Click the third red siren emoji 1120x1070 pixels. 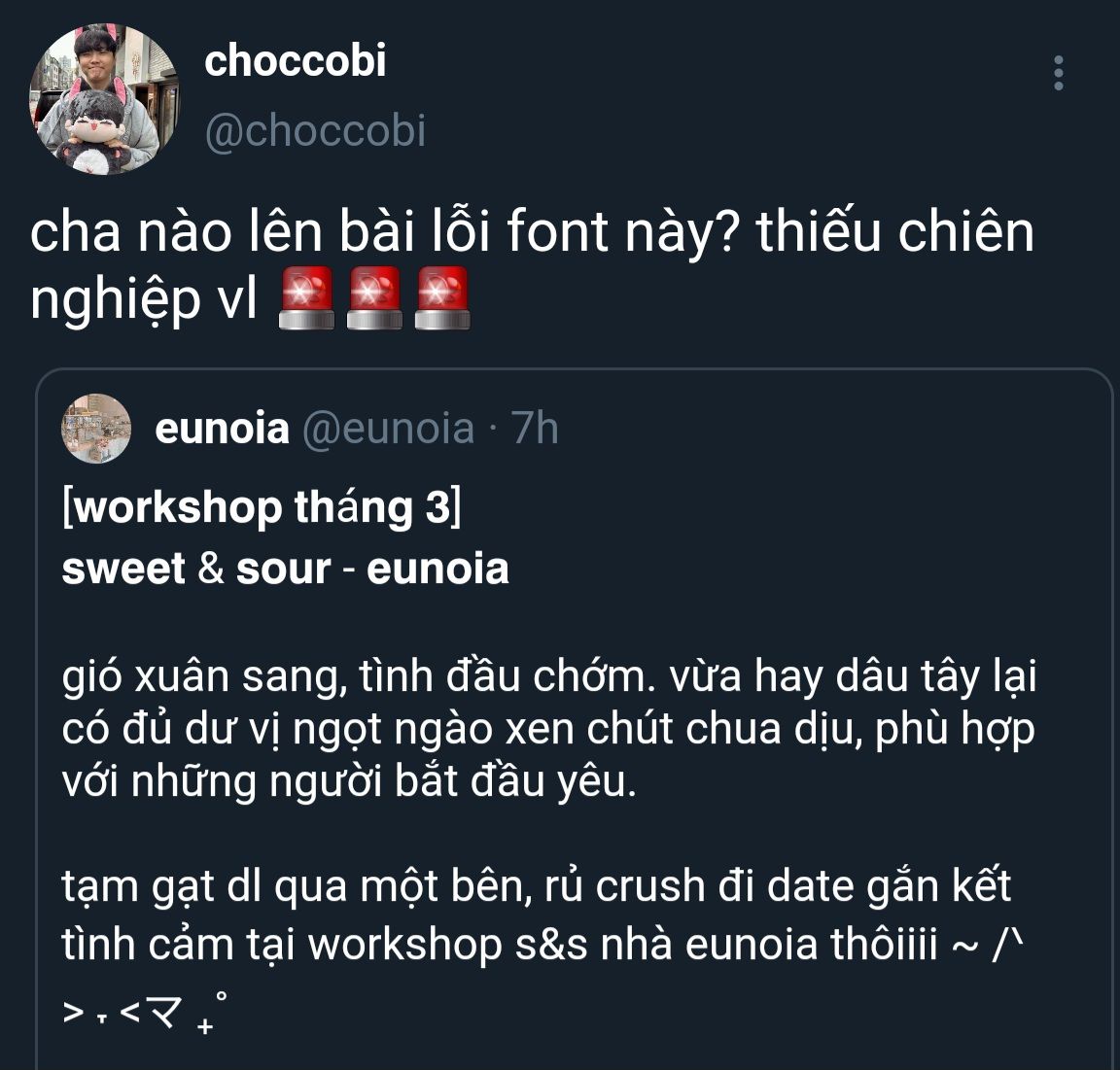point(442,297)
